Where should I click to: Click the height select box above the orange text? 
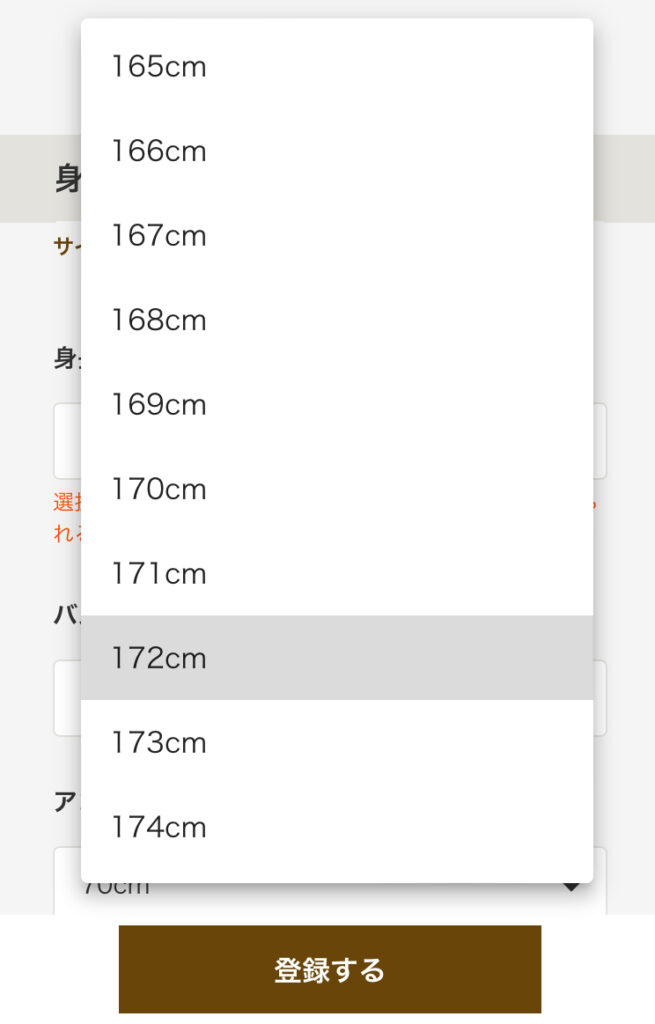coord(67,441)
